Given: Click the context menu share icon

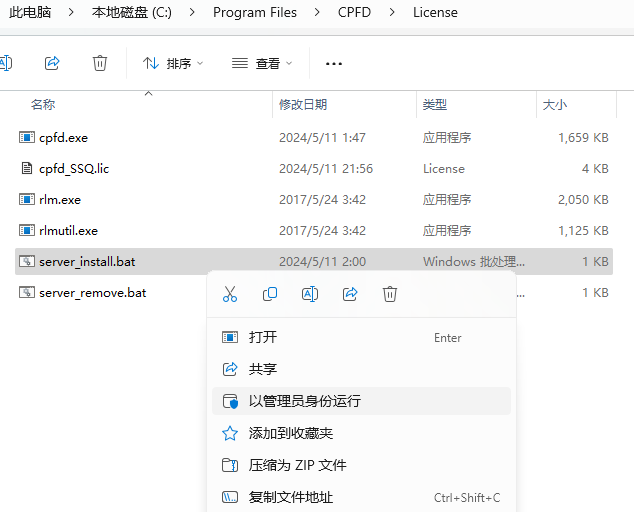Looking at the screenshot, I should (x=350, y=294).
